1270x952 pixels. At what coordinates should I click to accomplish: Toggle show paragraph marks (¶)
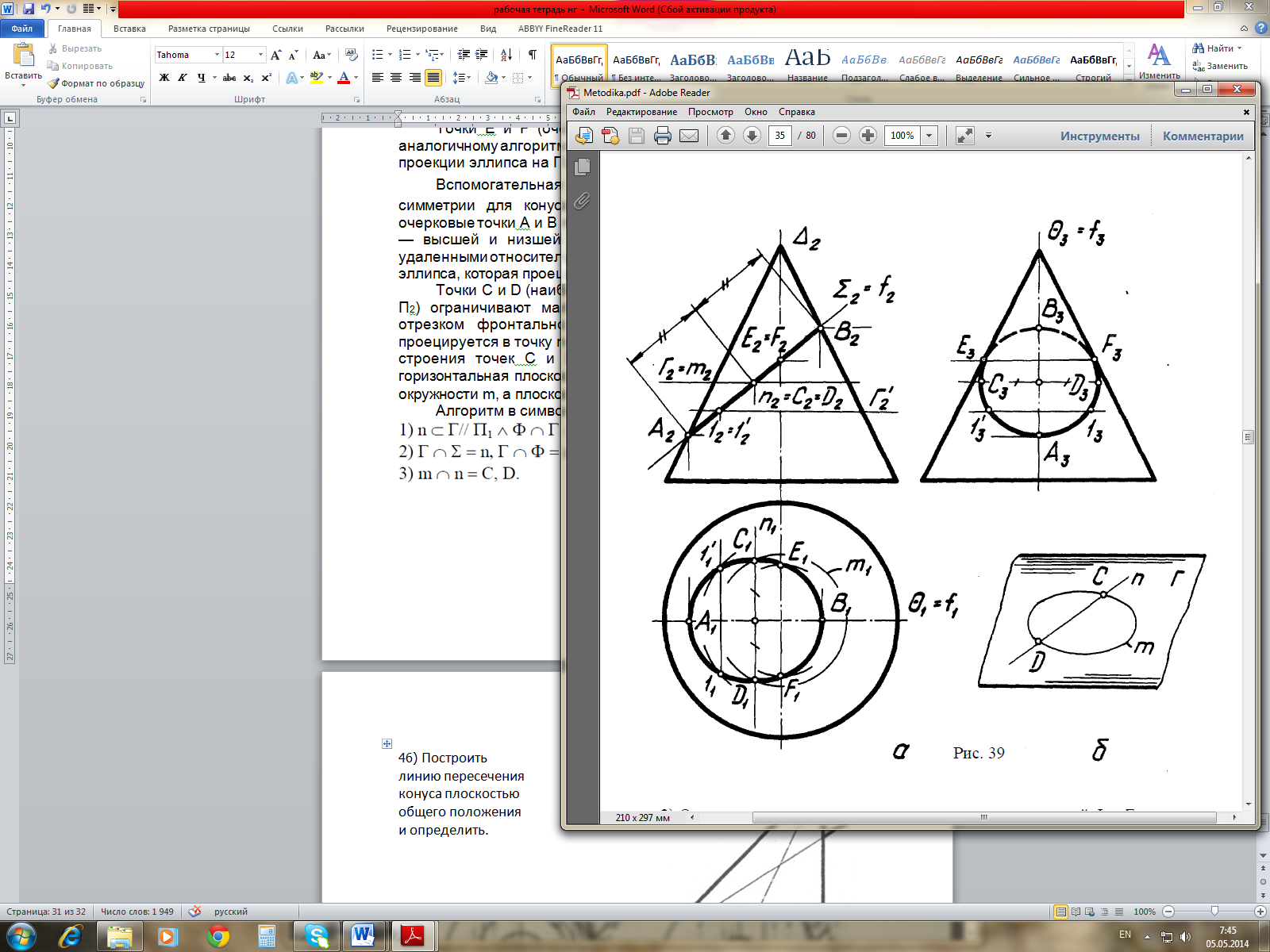[532, 55]
